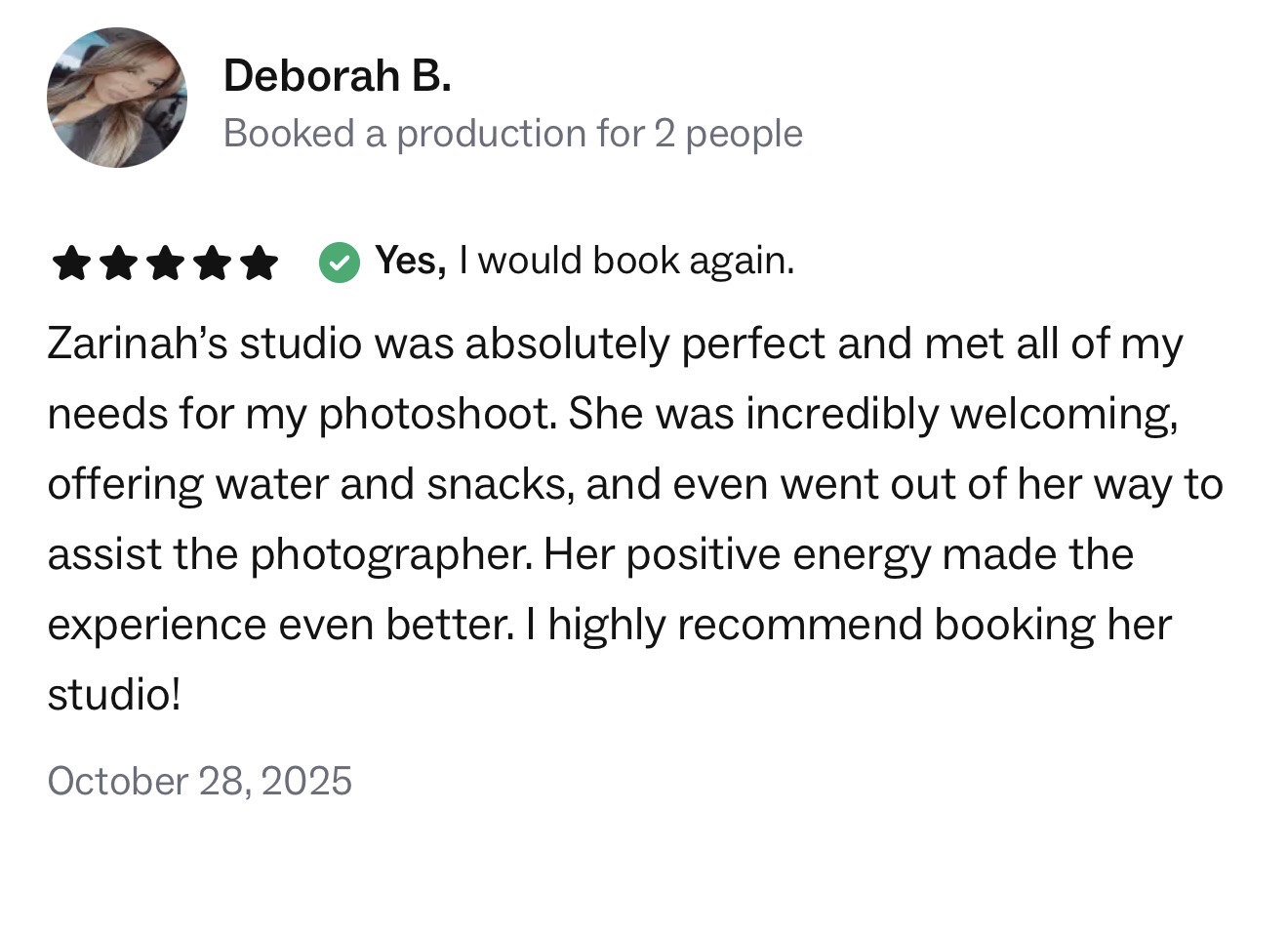The width and height of the screenshot is (1288, 933).
Task: Click the first rating star
Action: (x=71, y=263)
